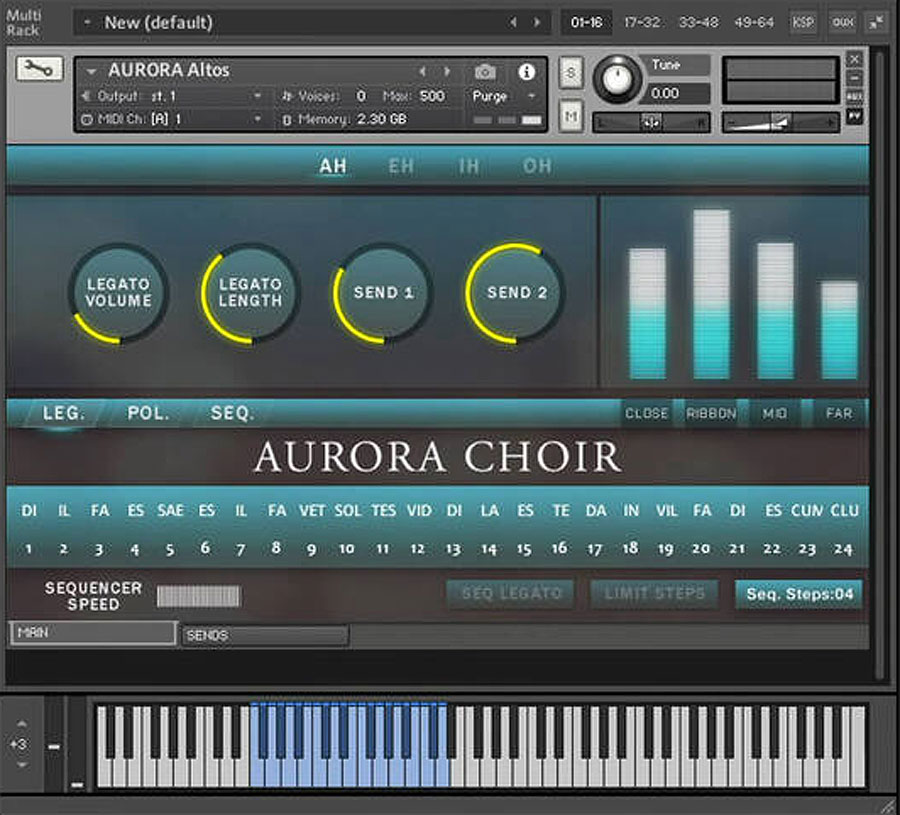This screenshot has height=815, width=900.
Task: Select the EH vowel
Action: pyautogui.click(x=401, y=166)
